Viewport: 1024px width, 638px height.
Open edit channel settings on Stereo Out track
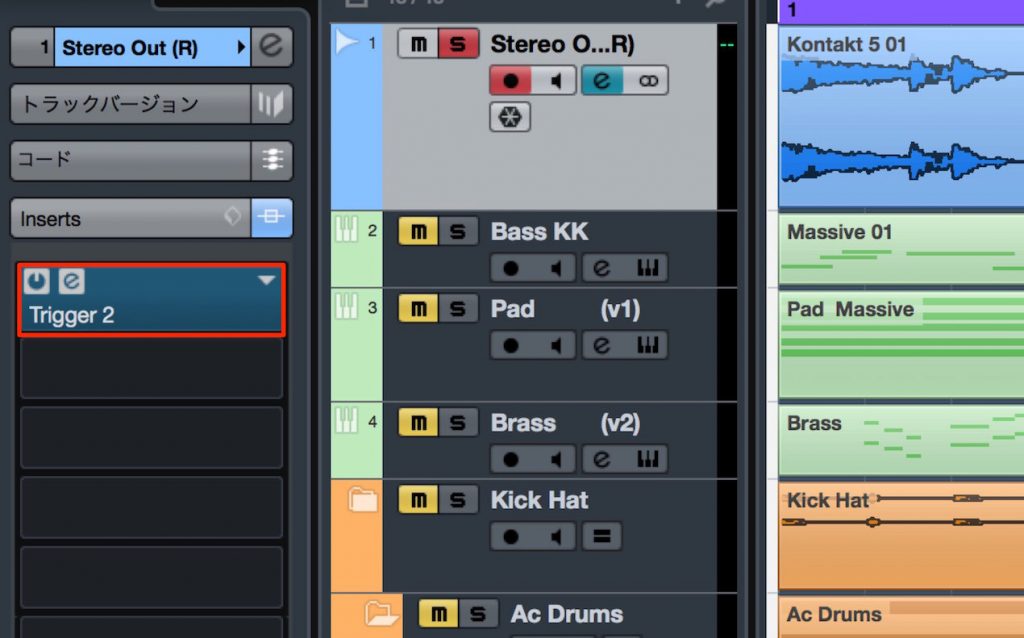[x=601, y=81]
